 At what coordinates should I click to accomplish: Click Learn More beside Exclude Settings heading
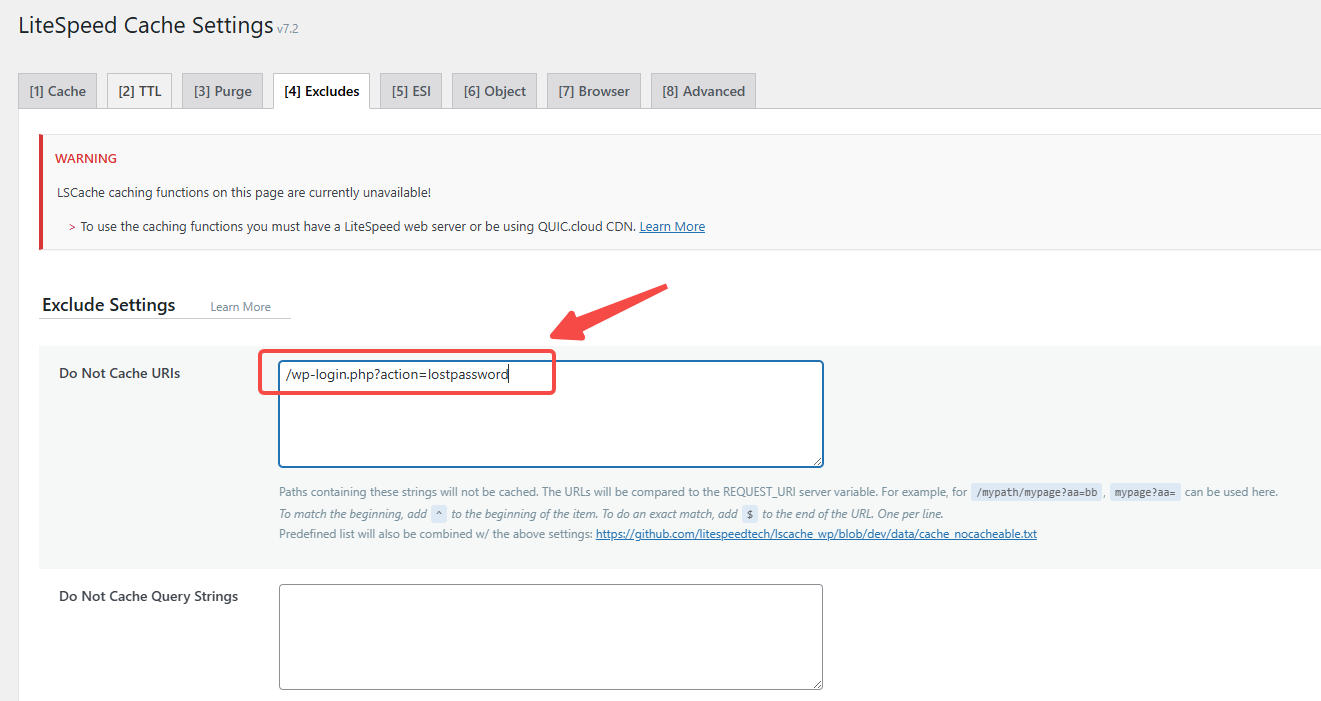pos(240,307)
